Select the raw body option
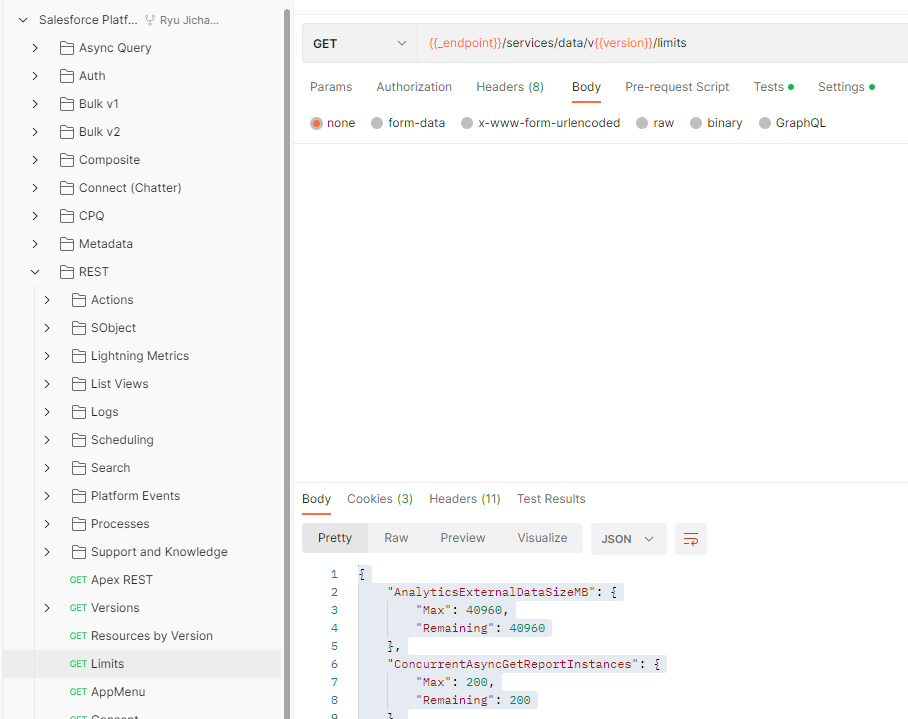 (x=642, y=123)
